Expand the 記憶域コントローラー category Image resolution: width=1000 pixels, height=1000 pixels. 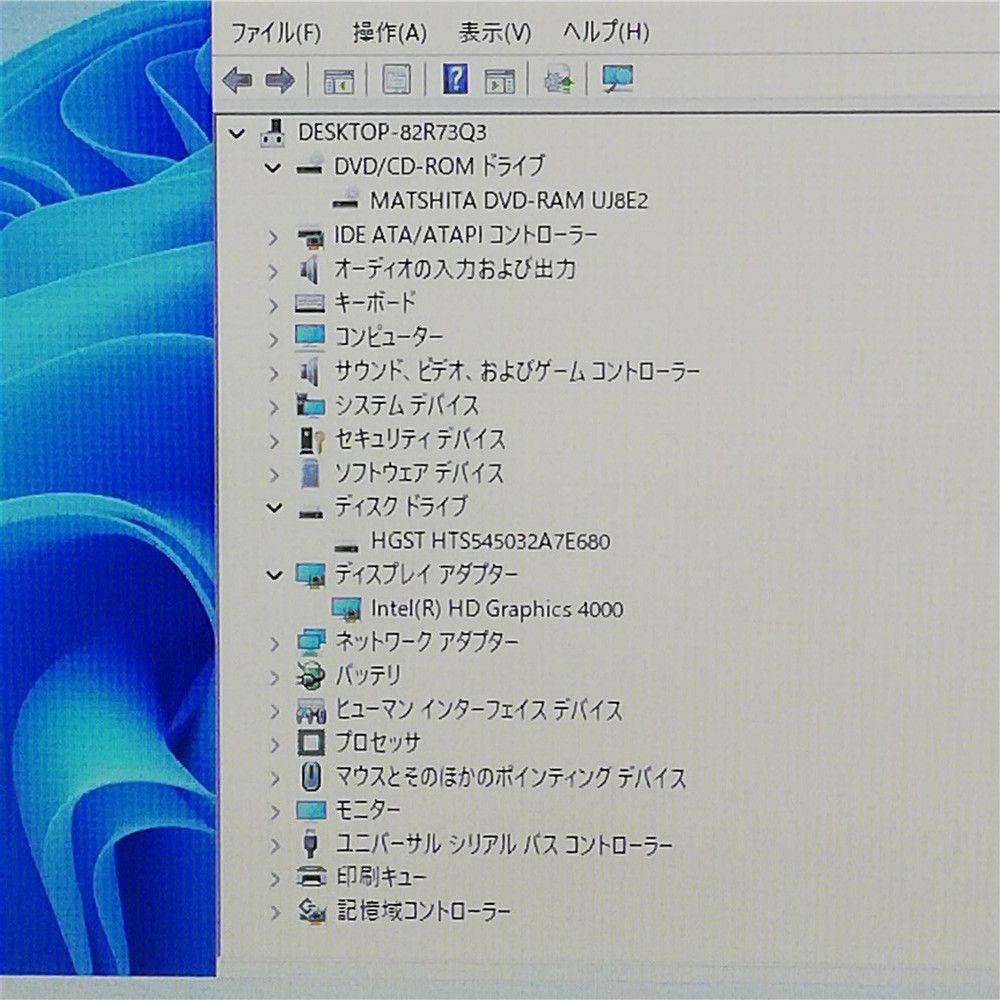[x=274, y=913]
